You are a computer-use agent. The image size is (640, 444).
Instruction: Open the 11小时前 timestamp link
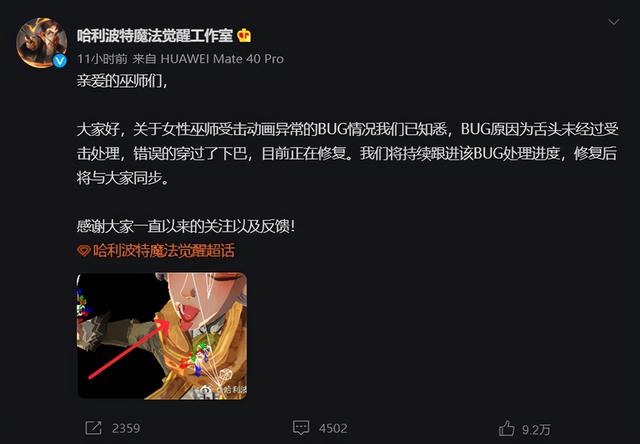102,59
